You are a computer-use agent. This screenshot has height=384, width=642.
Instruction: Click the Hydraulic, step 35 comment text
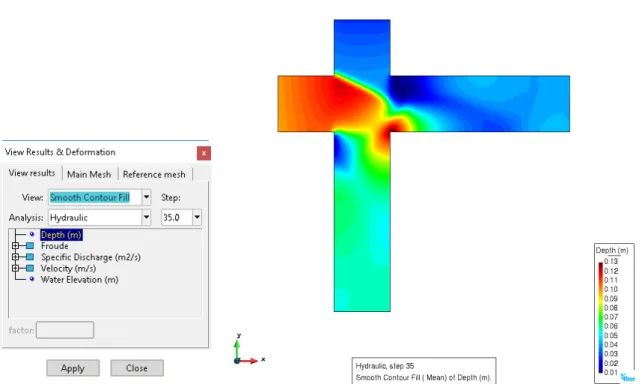pos(384,366)
